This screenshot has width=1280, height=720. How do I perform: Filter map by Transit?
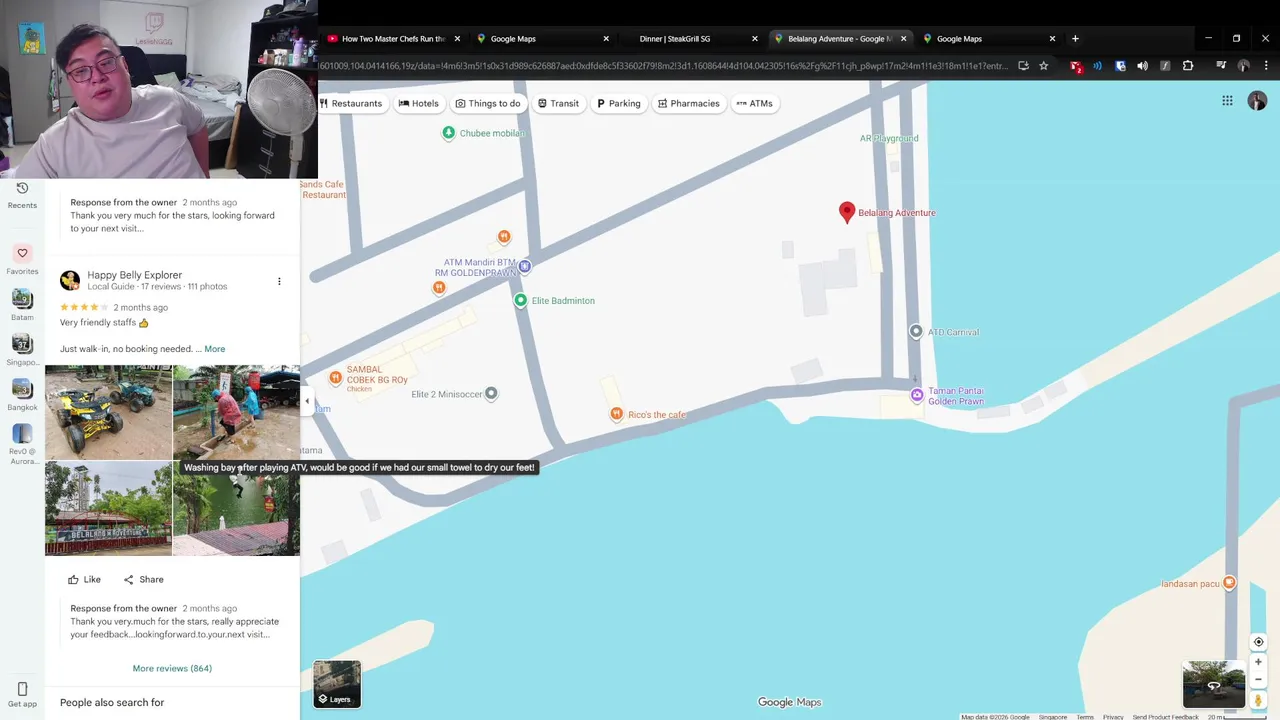(x=558, y=103)
